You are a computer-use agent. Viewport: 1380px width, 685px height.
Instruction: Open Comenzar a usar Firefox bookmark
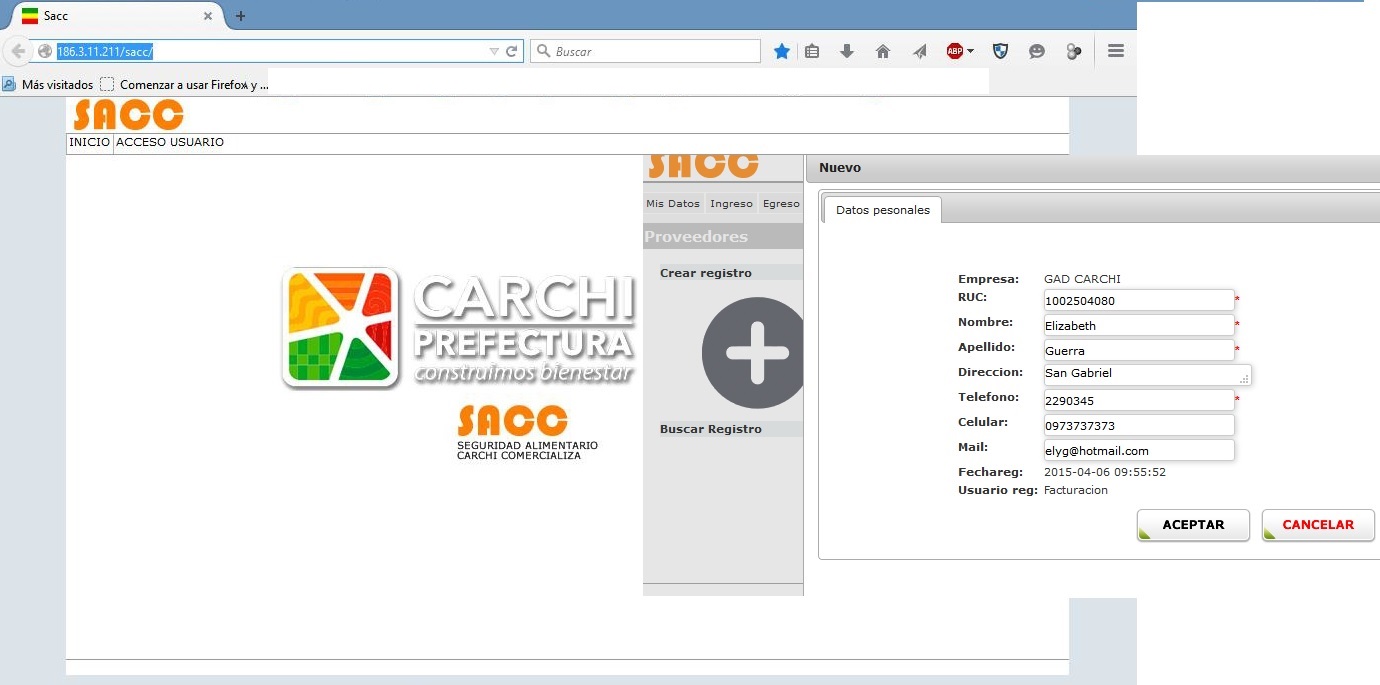point(185,85)
